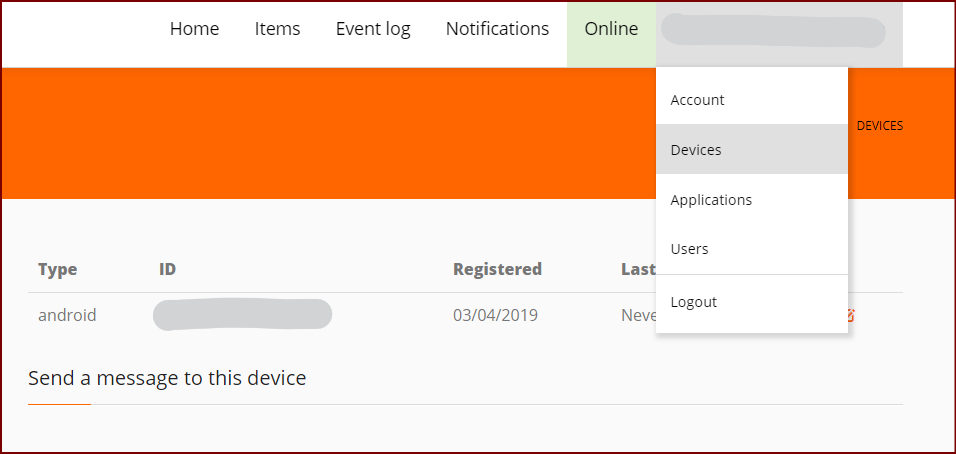The image size is (956, 454).
Task: Click the Type column header
Action: coord(58,269)
